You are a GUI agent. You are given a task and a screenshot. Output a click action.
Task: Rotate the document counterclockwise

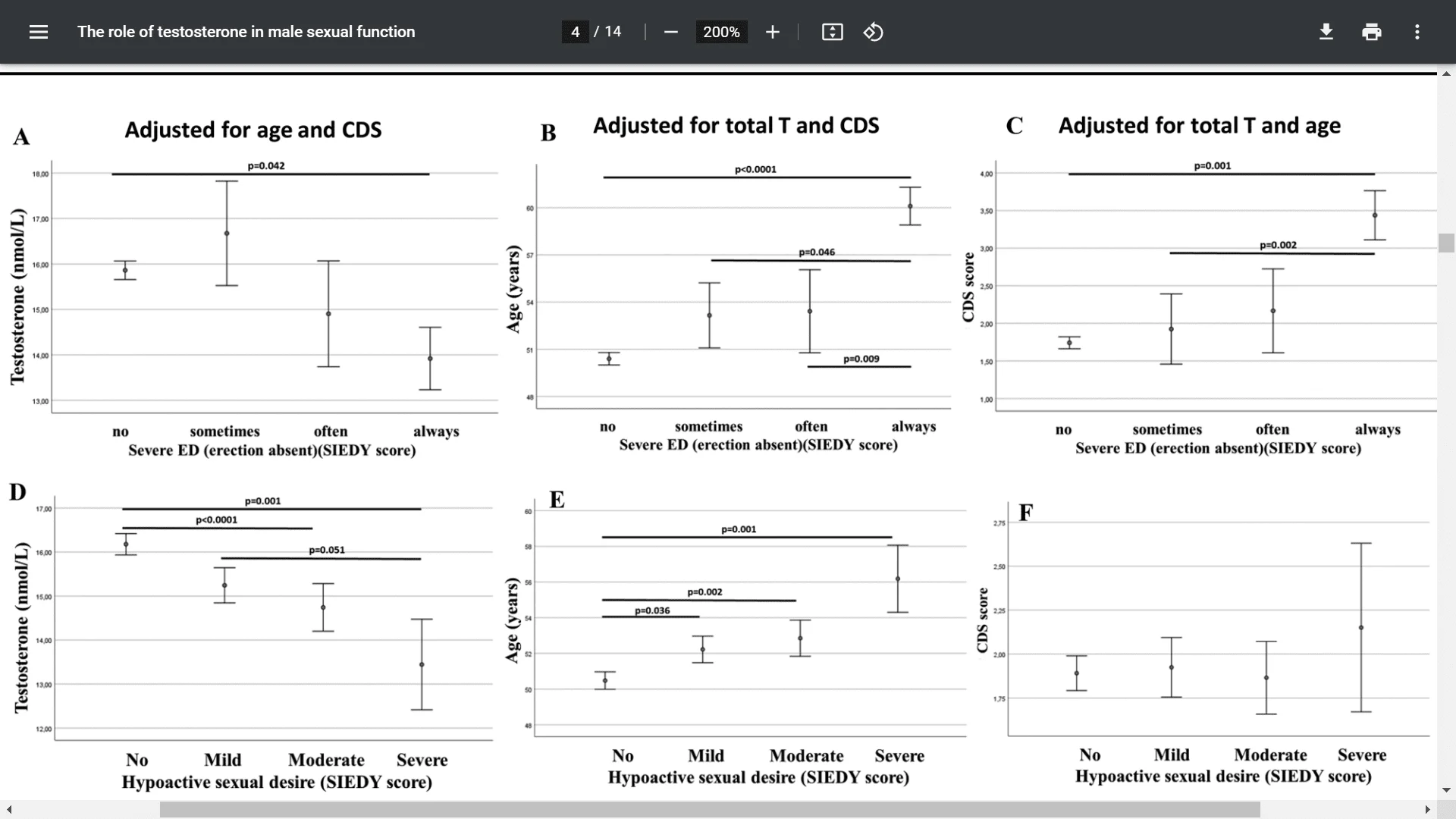tap(873, 32)
